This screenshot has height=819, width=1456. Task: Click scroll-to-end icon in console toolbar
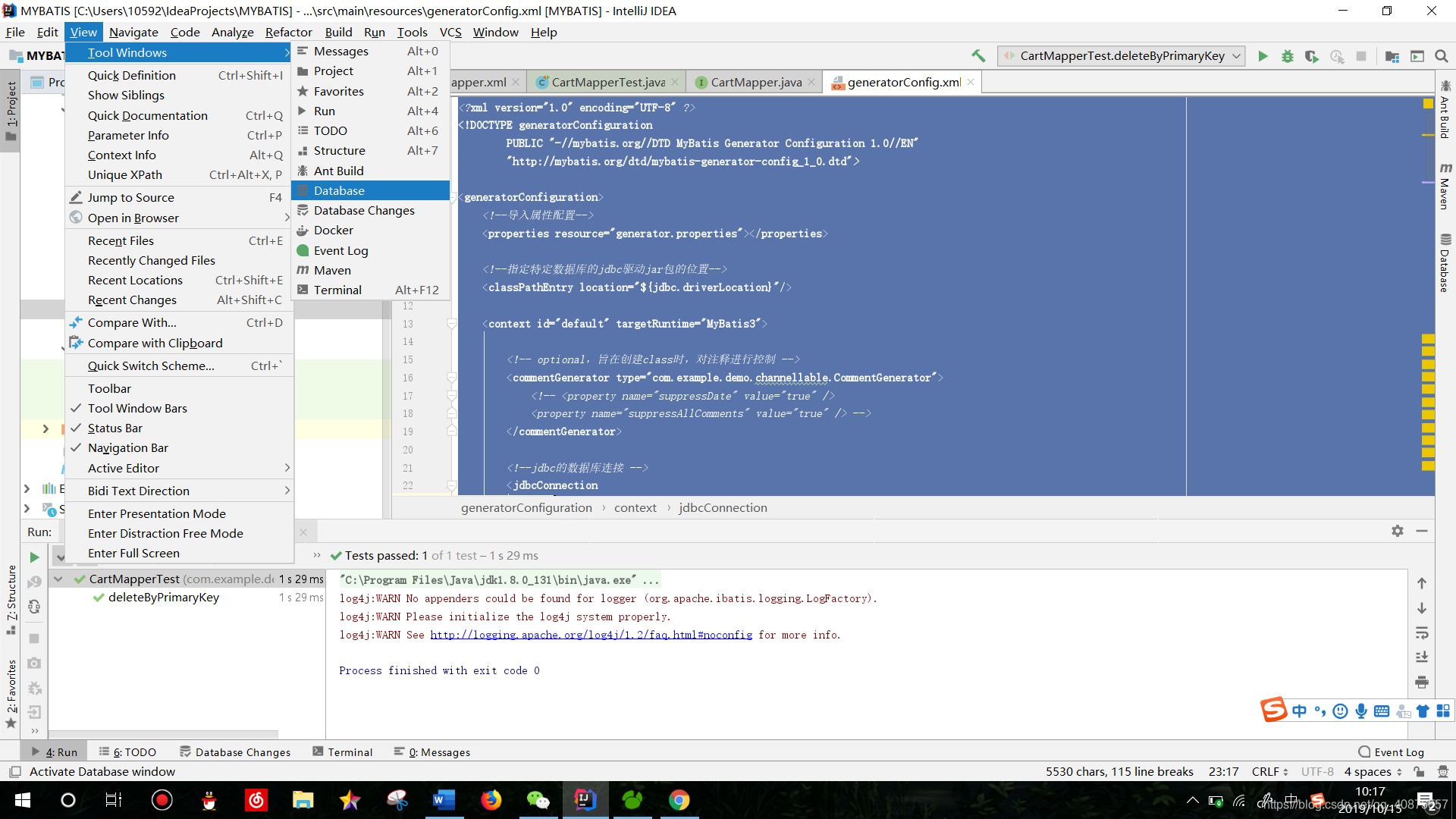click(1422, 657)
